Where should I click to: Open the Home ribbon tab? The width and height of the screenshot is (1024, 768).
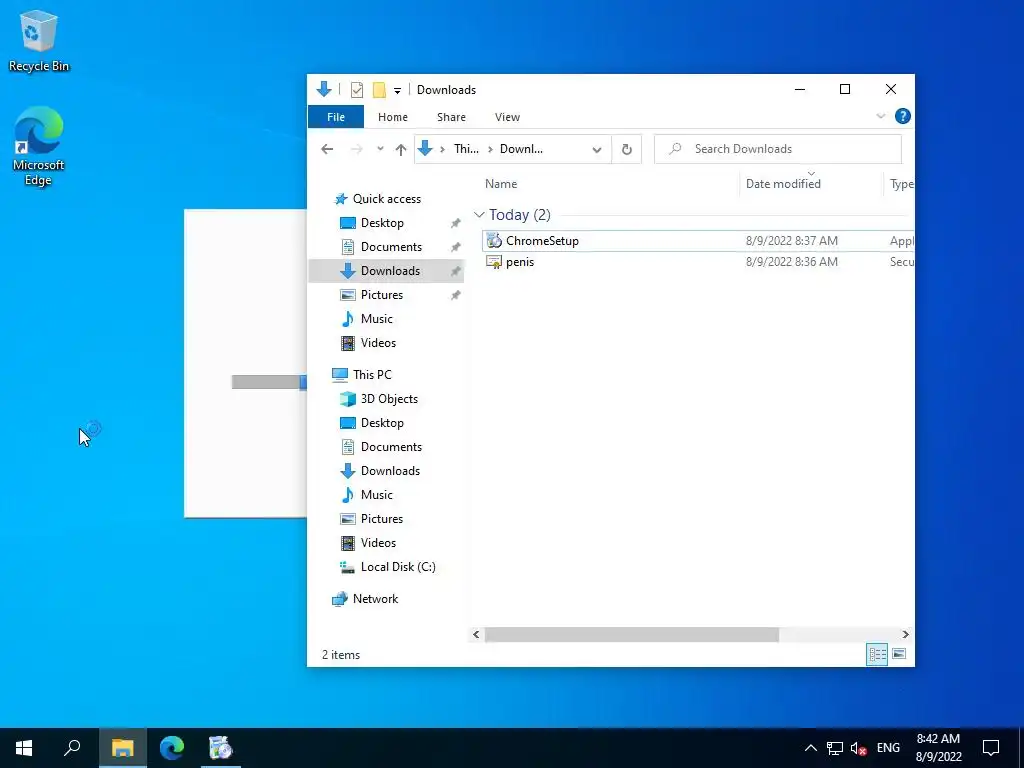392,117
